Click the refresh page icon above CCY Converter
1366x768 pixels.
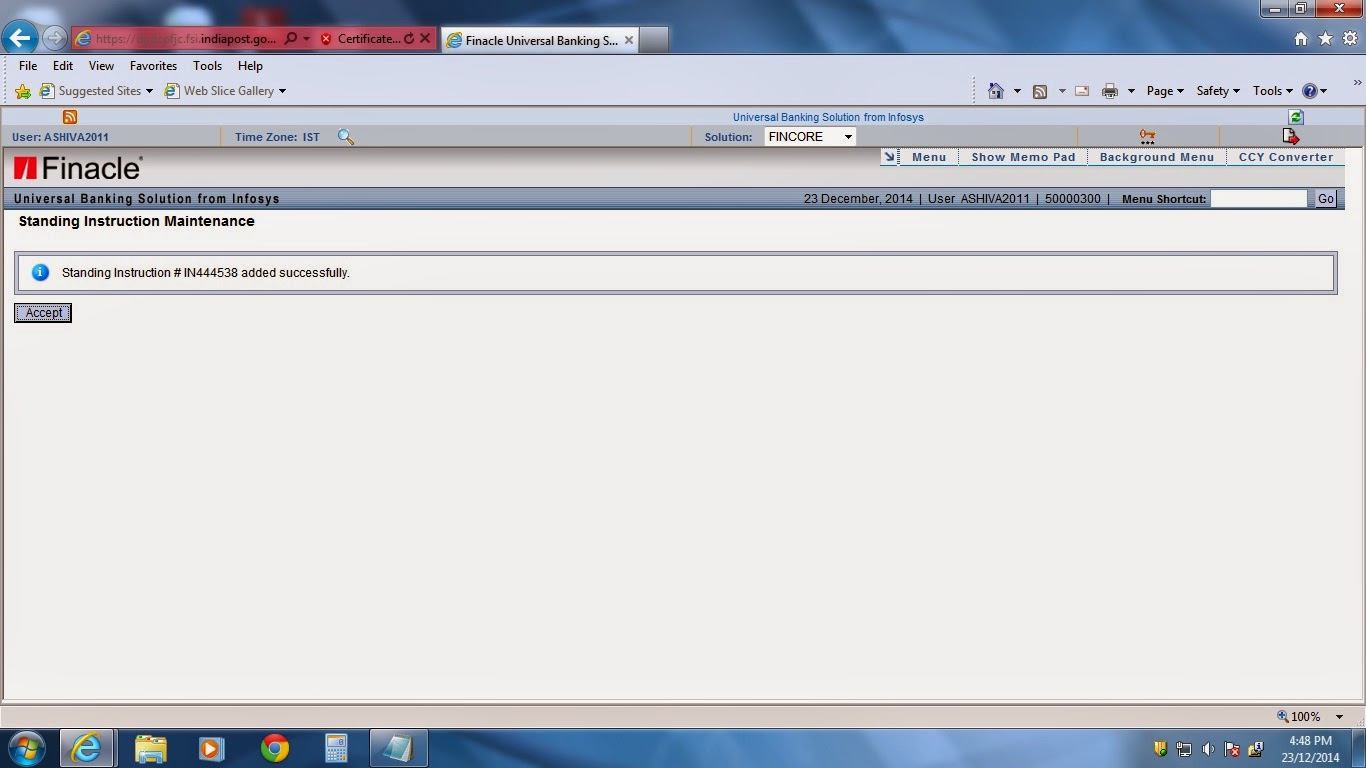point(1295,117)
